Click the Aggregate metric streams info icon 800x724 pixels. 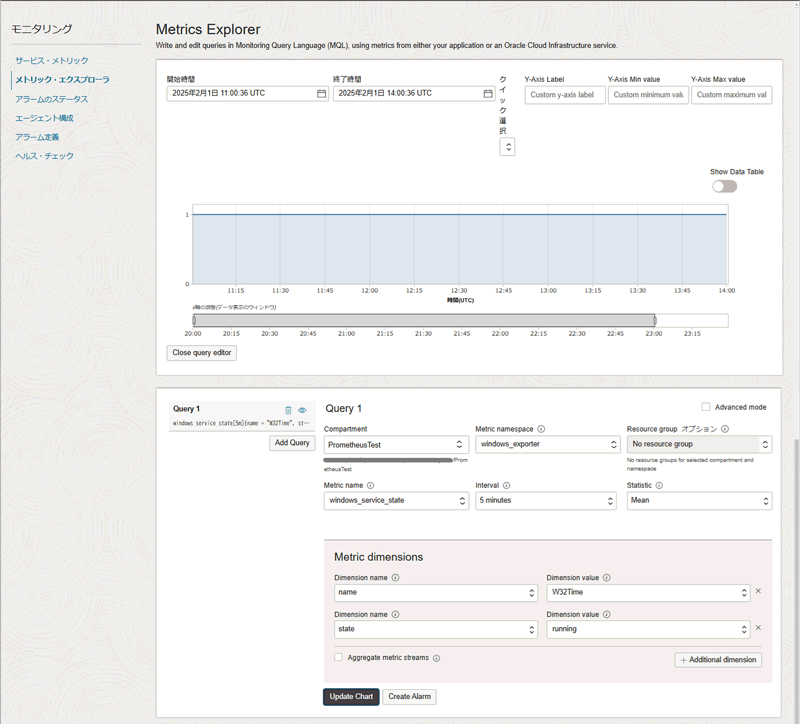[x=437, y=658]
